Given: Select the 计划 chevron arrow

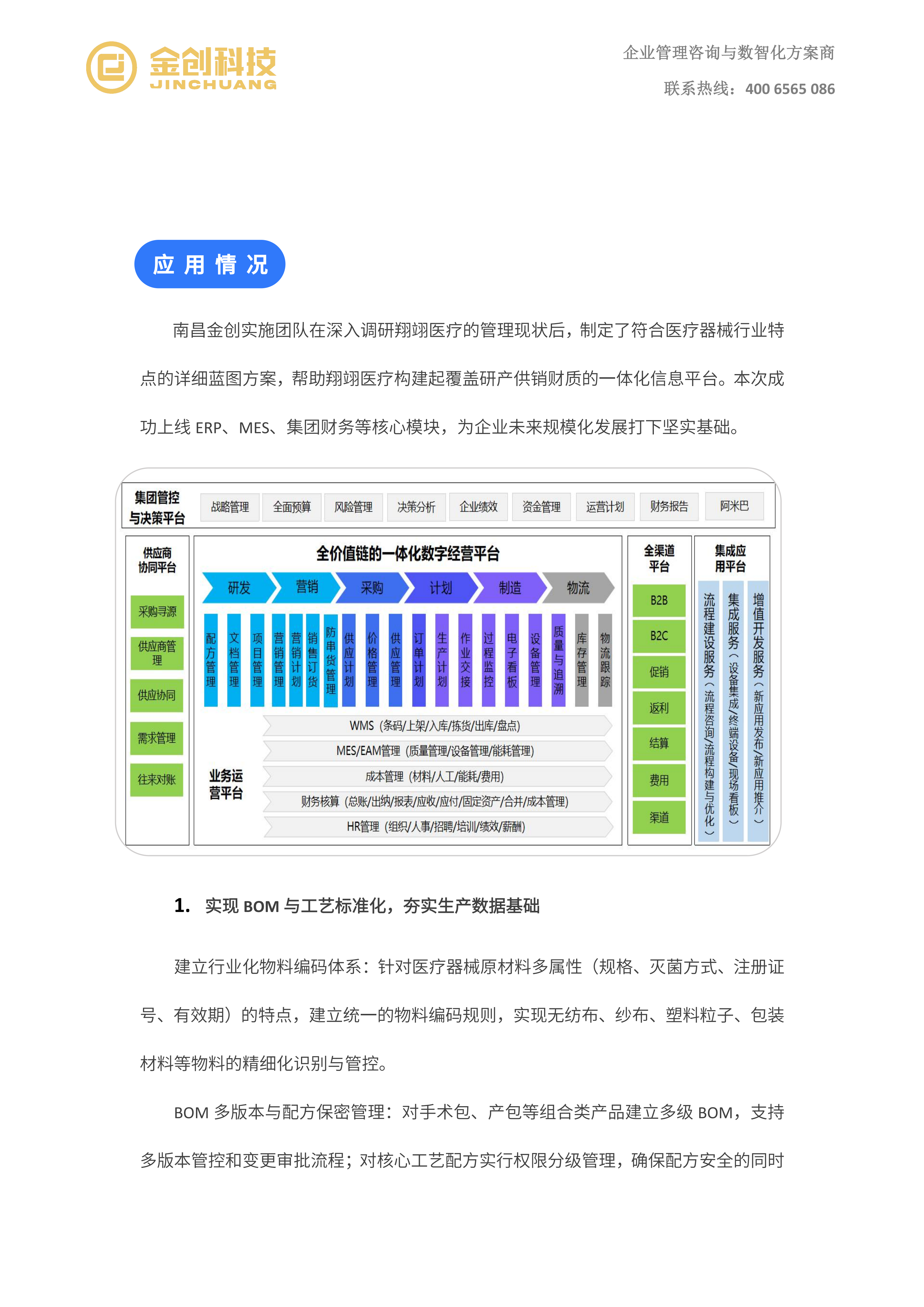Looking at the screenshot, I should pos(441,587).
